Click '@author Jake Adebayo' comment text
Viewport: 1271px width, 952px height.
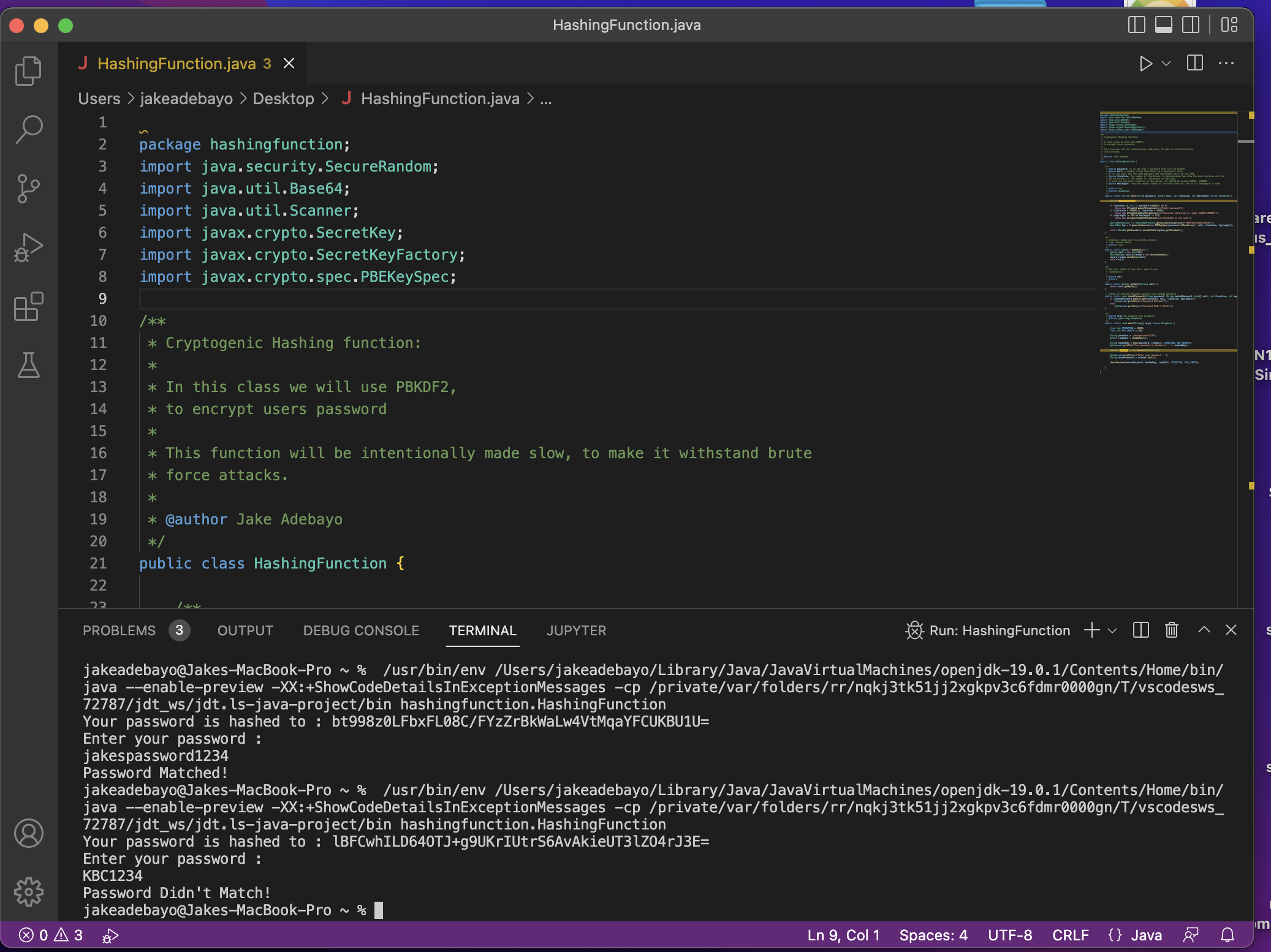coord(254,519)
